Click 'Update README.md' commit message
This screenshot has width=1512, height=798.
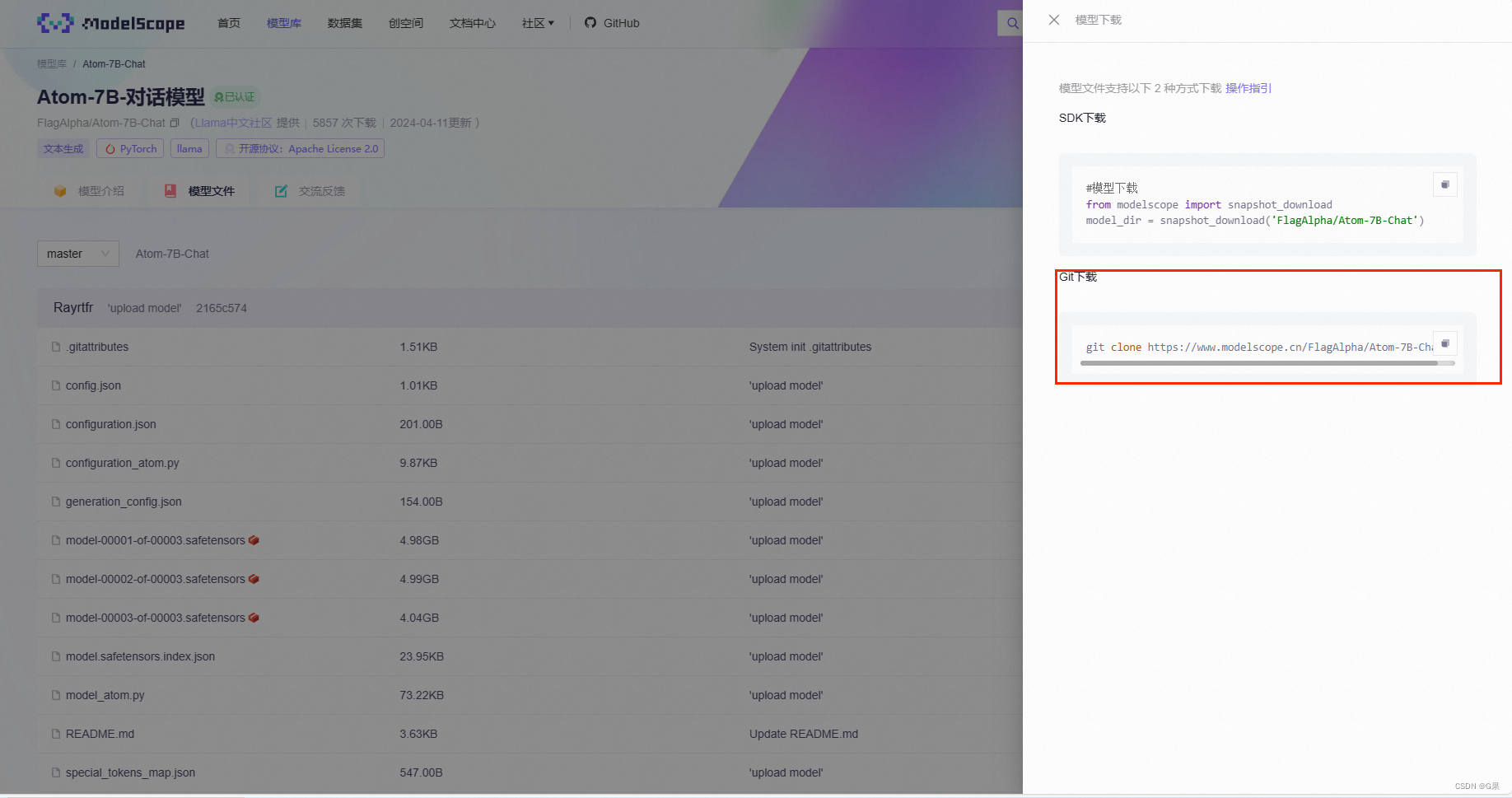(804, 734)
